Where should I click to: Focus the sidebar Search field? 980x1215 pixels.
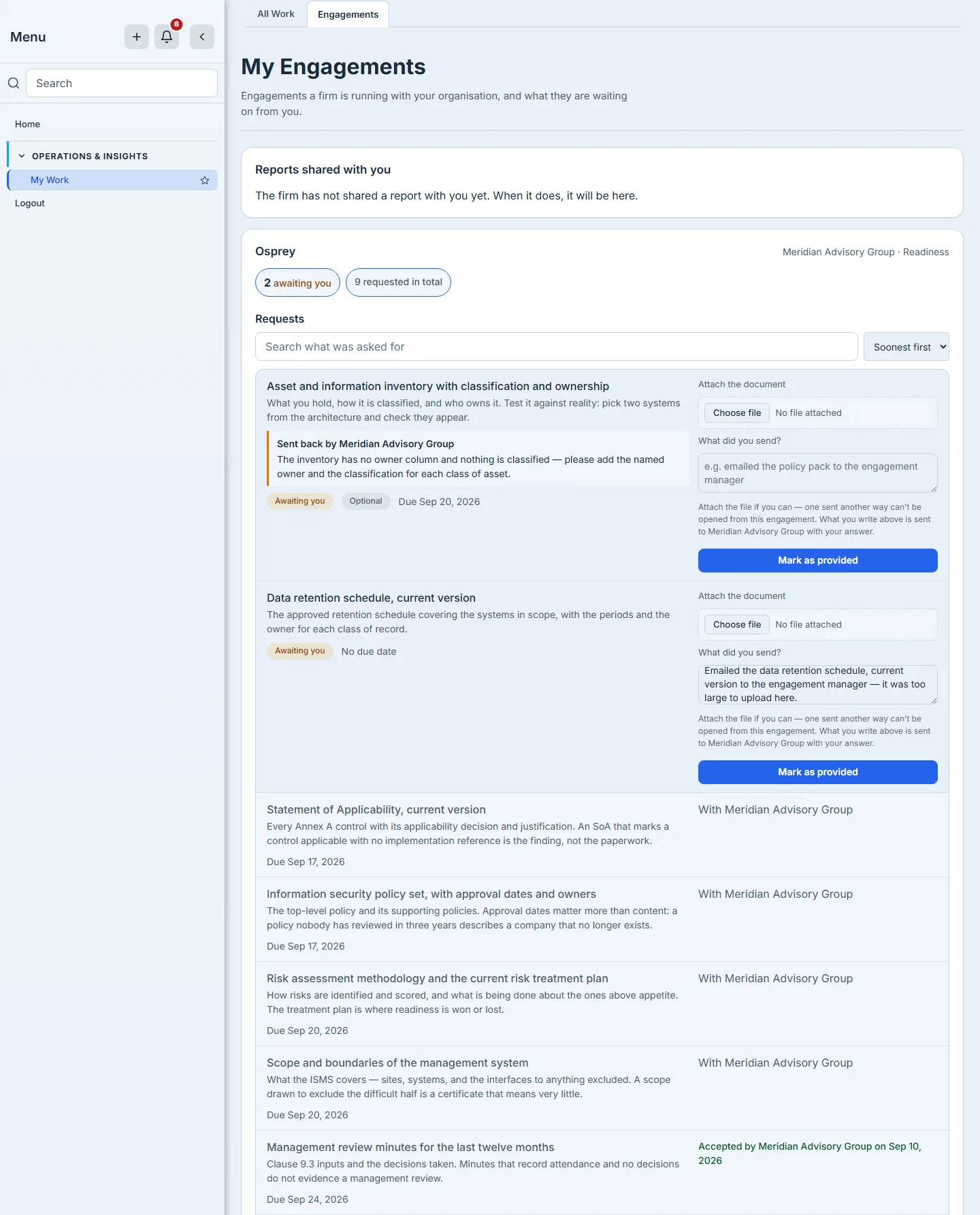tap(122, 83)
